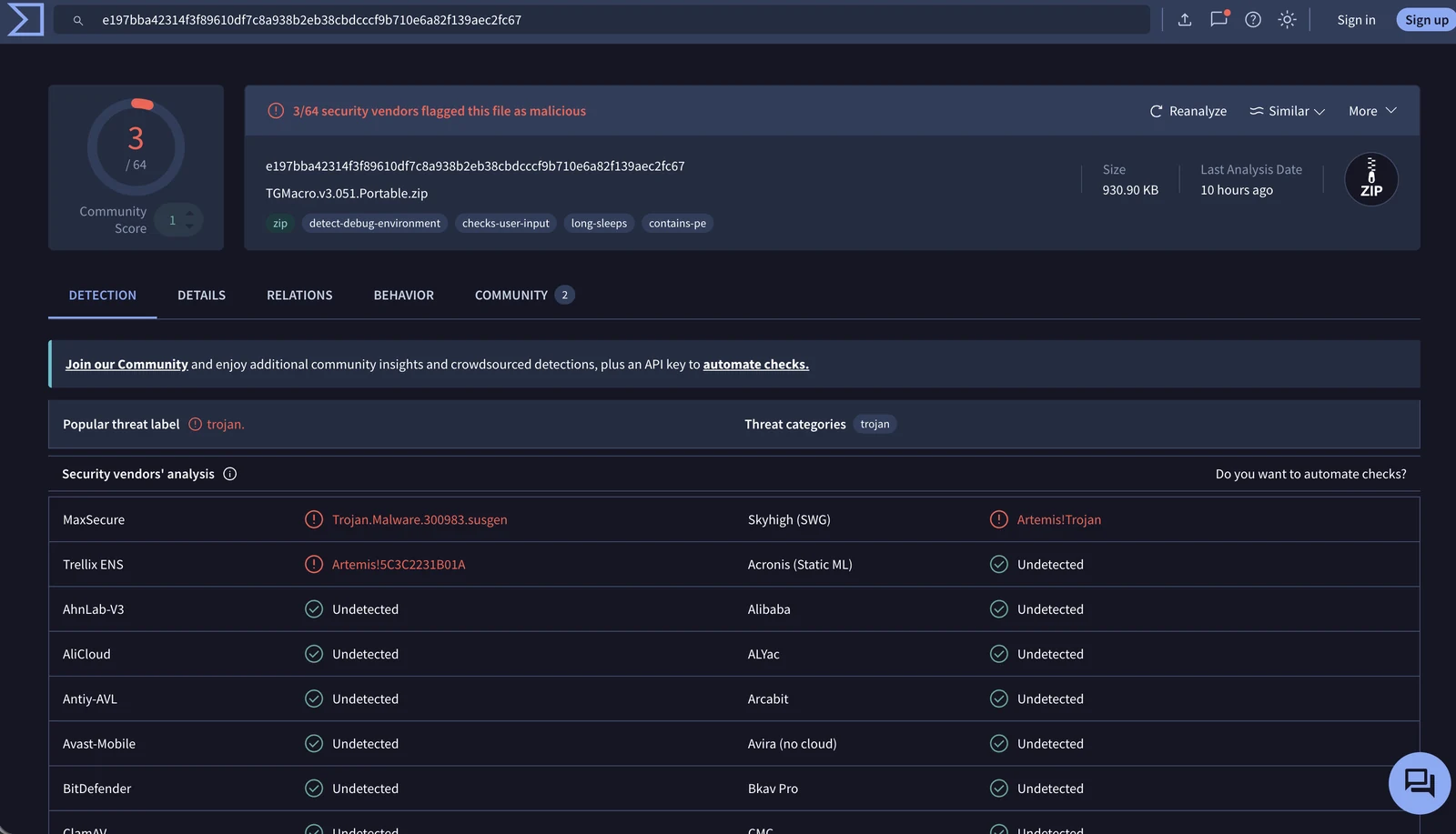Screen dimensions: 1456x834
Task: Click the detect-debug-environment tag
Action: [375, 224]
